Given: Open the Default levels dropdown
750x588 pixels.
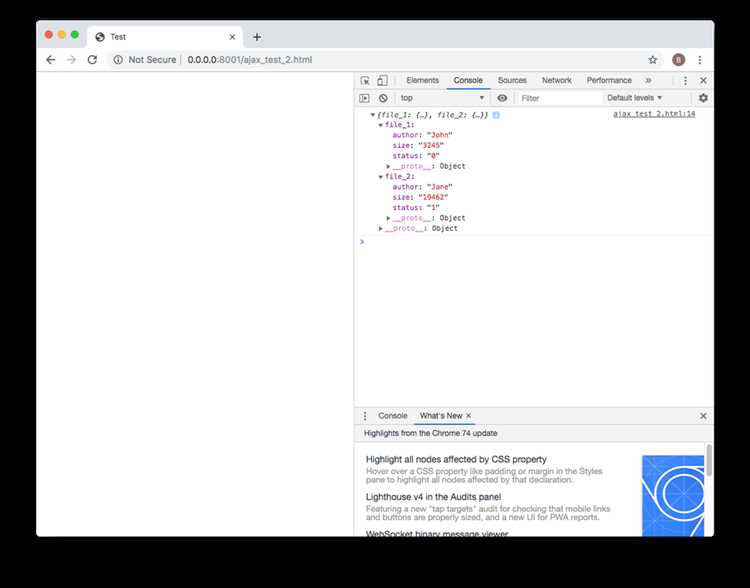Looking at the screenshot, I should coord(634,98).
